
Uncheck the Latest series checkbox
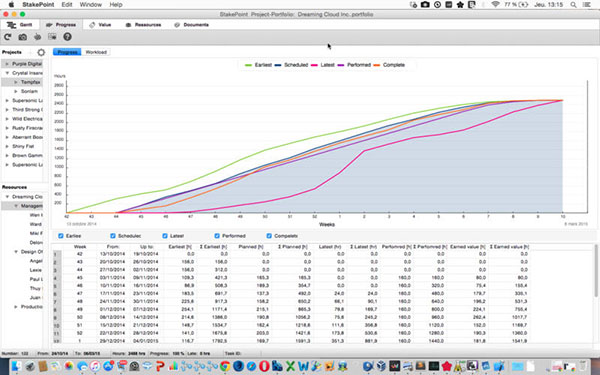[165, 236]
